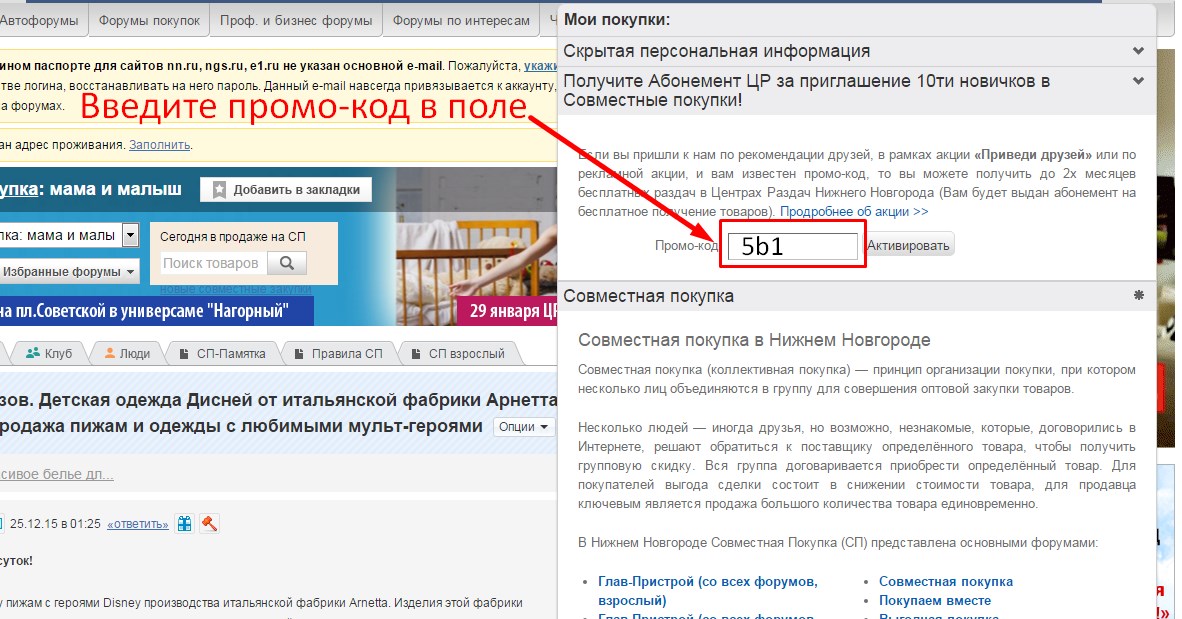1182x619 pixels.
Task: Click the magnifier search button for goods
Action: pos(287,263)
